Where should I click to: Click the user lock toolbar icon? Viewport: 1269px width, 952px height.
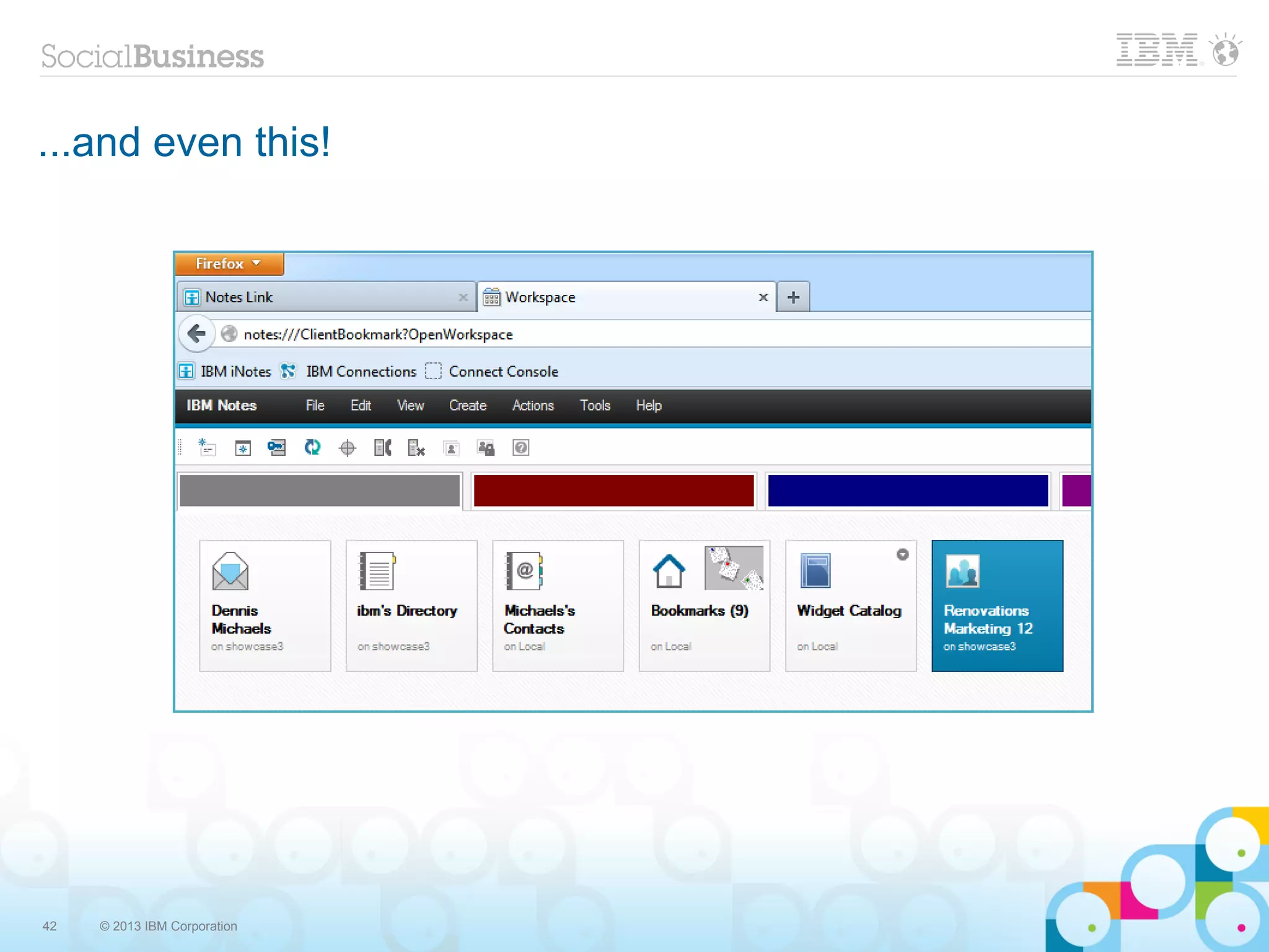click(x=486, y=447)
